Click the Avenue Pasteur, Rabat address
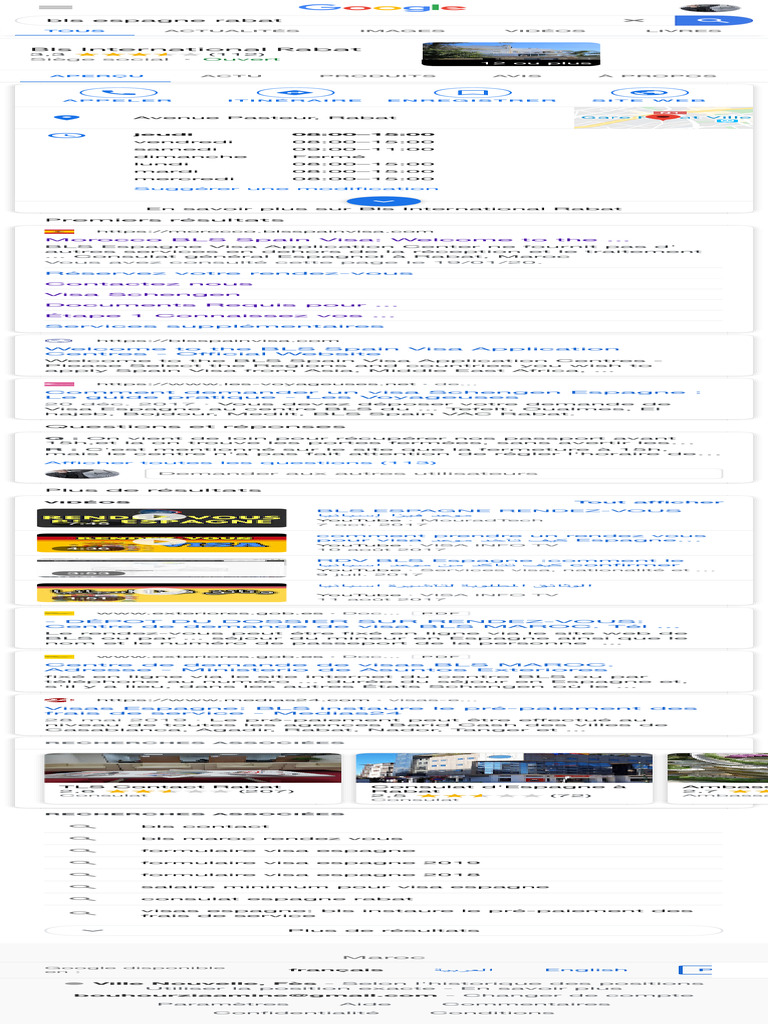The image size is (768, 1024). coord(264,118)
